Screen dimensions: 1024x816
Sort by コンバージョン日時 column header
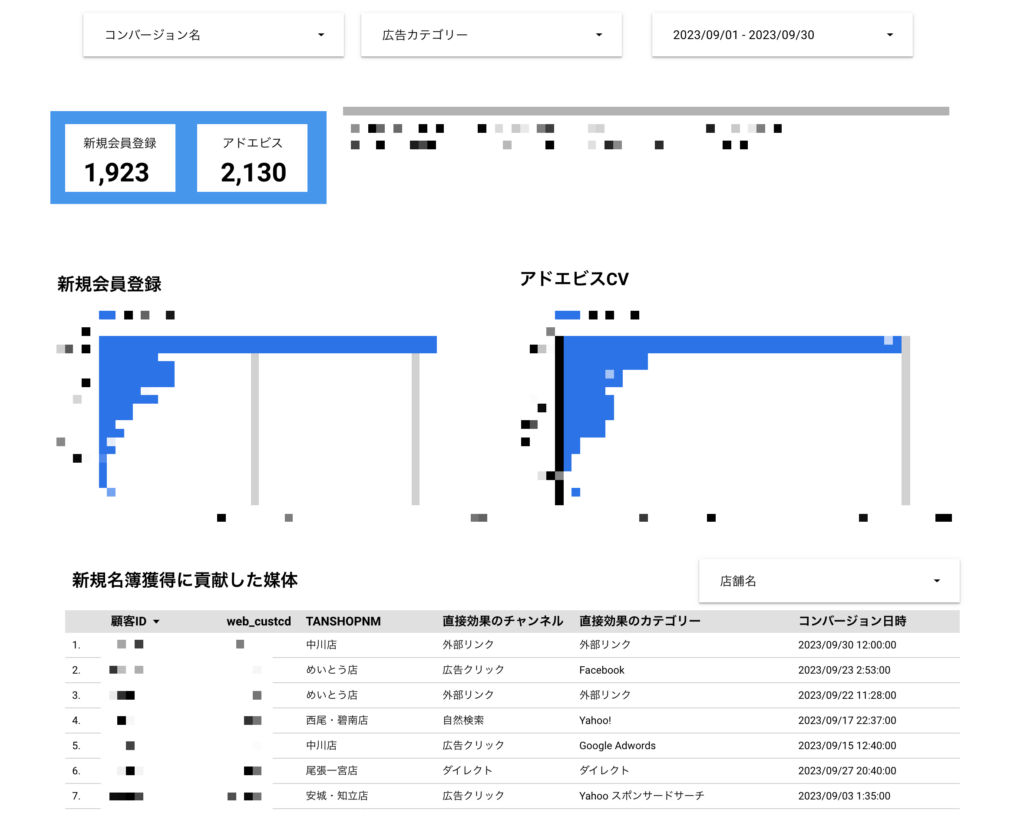852,621
